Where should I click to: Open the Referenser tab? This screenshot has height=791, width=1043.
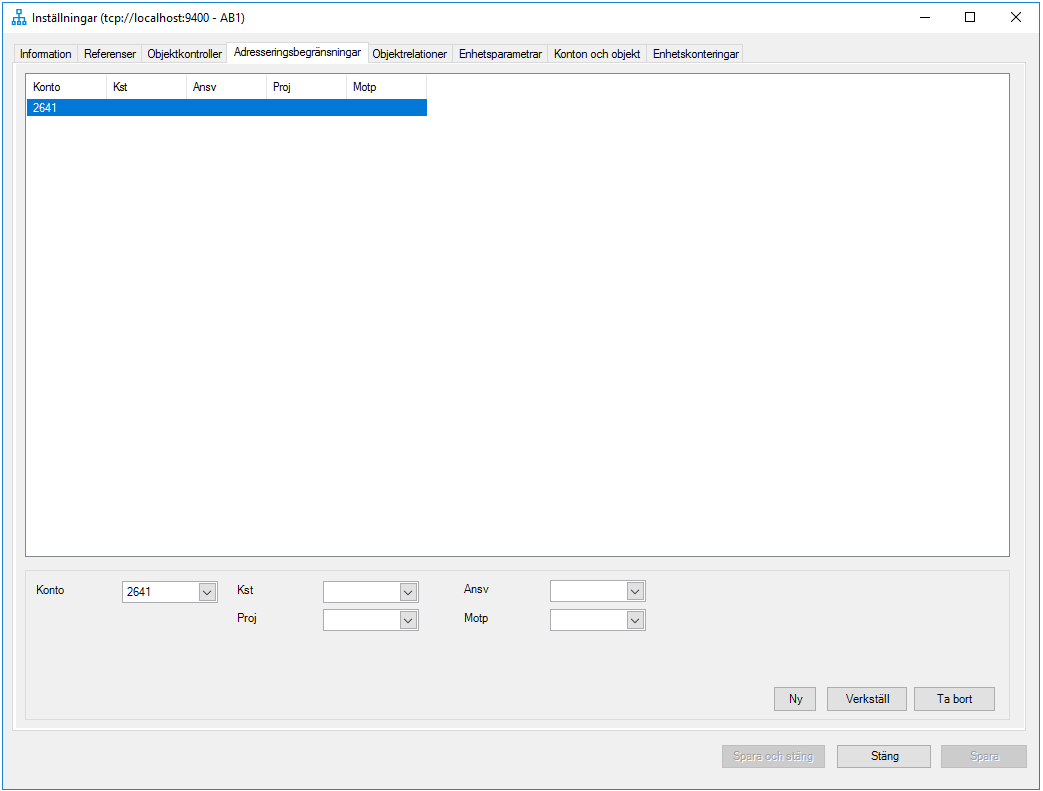(108, 54)
